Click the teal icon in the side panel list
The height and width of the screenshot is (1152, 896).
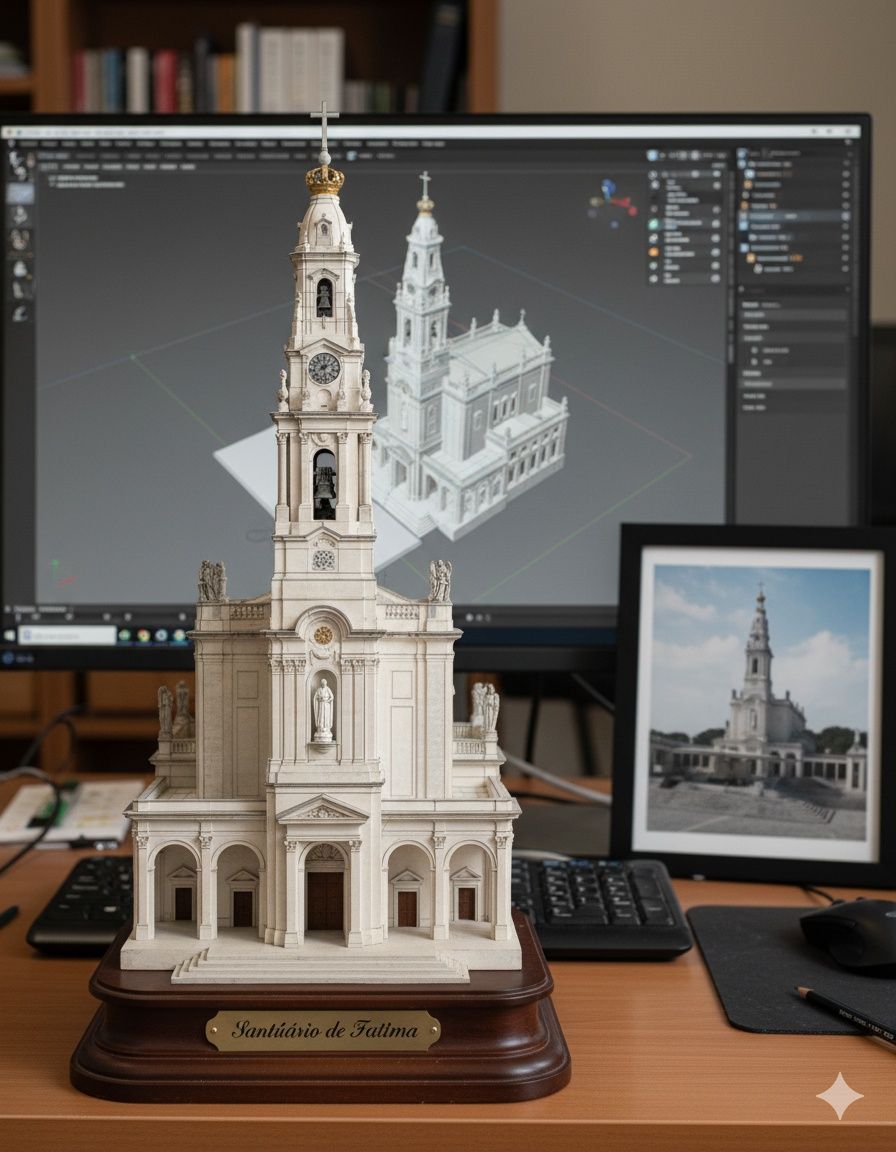click(654, 225)
